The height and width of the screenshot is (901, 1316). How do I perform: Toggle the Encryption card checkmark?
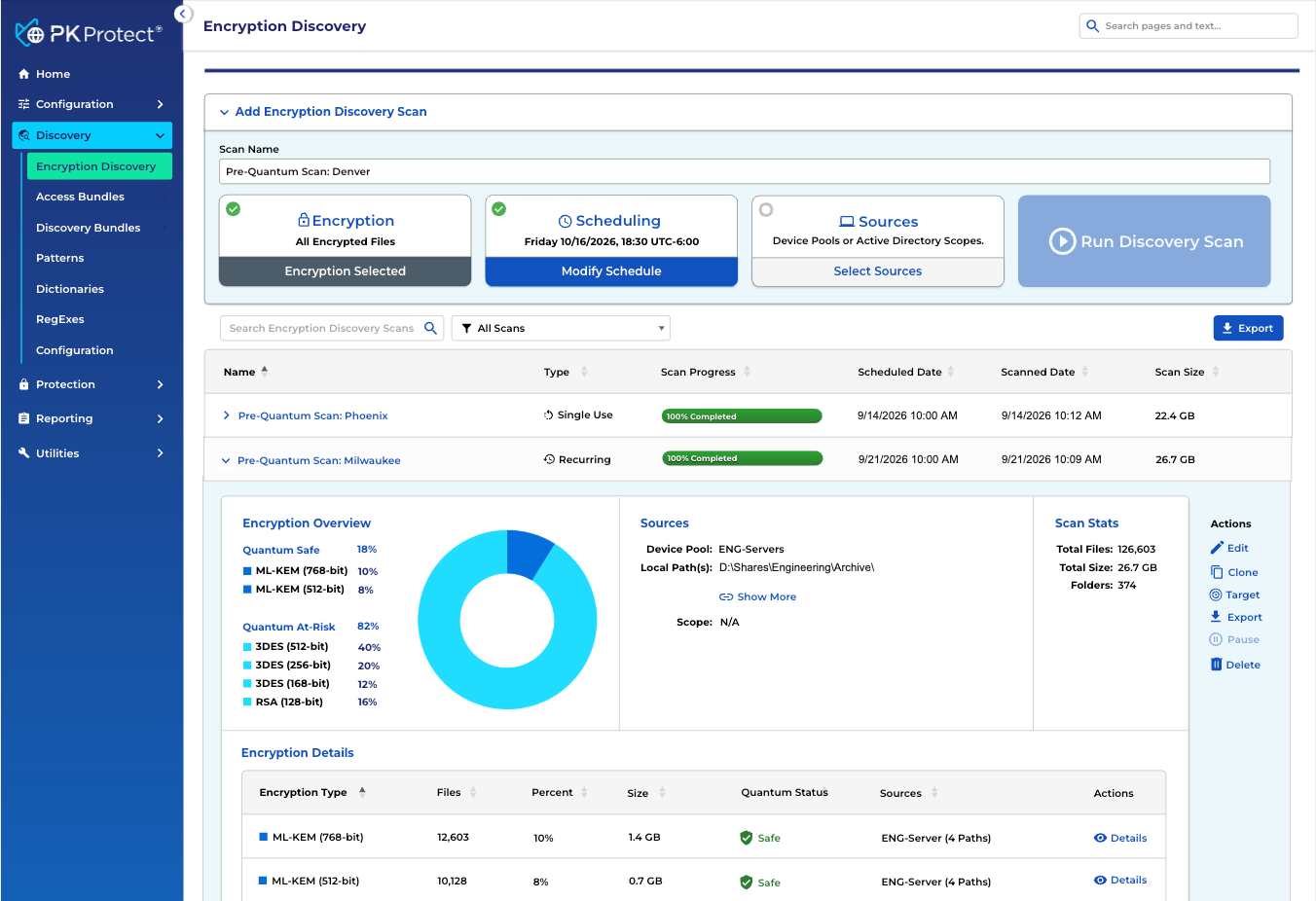tap(234, 209)
